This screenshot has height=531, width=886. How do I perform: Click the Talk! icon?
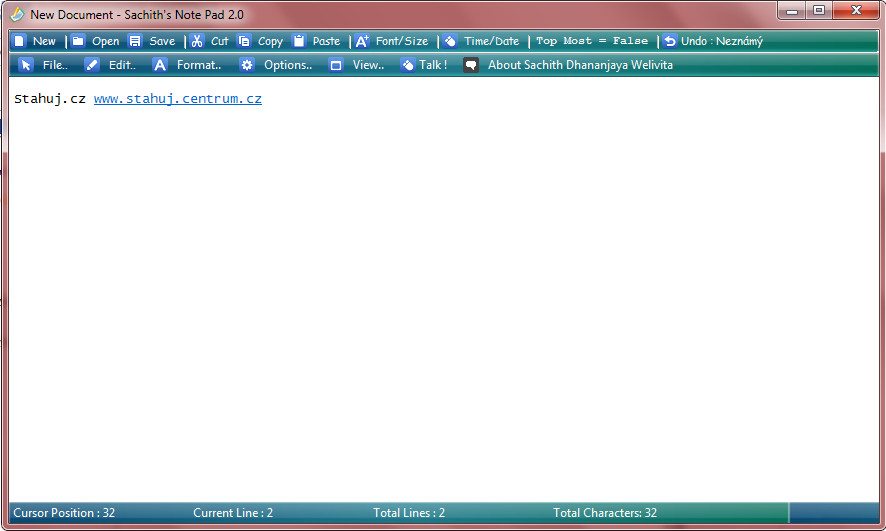(x=407, y=65)
